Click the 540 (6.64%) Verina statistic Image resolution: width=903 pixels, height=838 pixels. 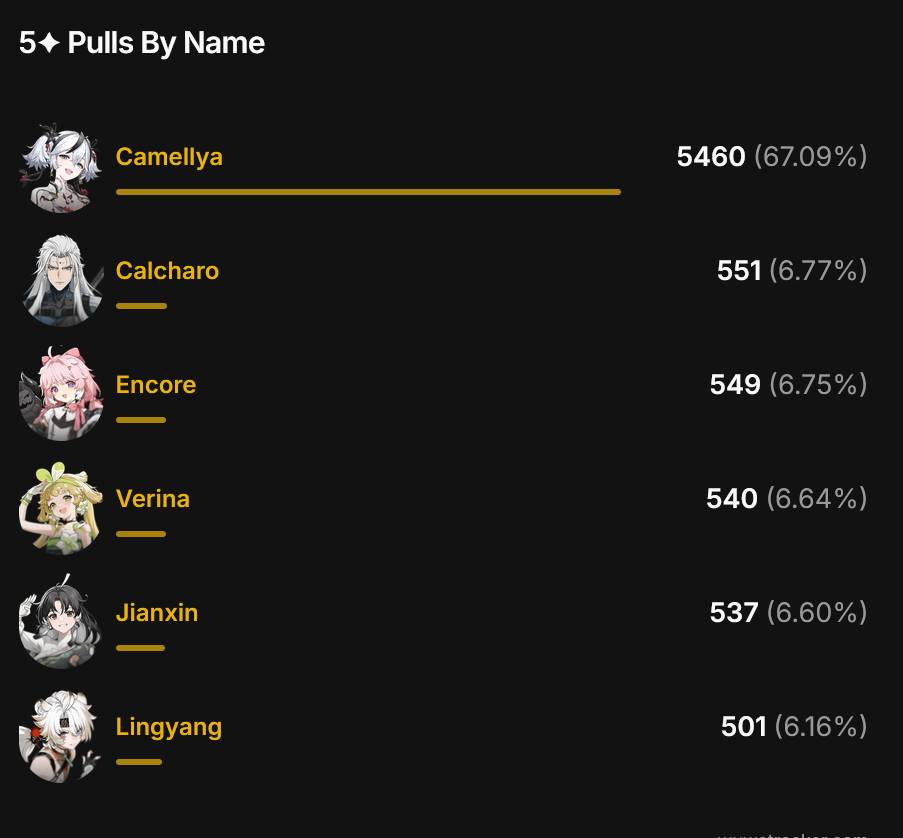tap(787, 499)
